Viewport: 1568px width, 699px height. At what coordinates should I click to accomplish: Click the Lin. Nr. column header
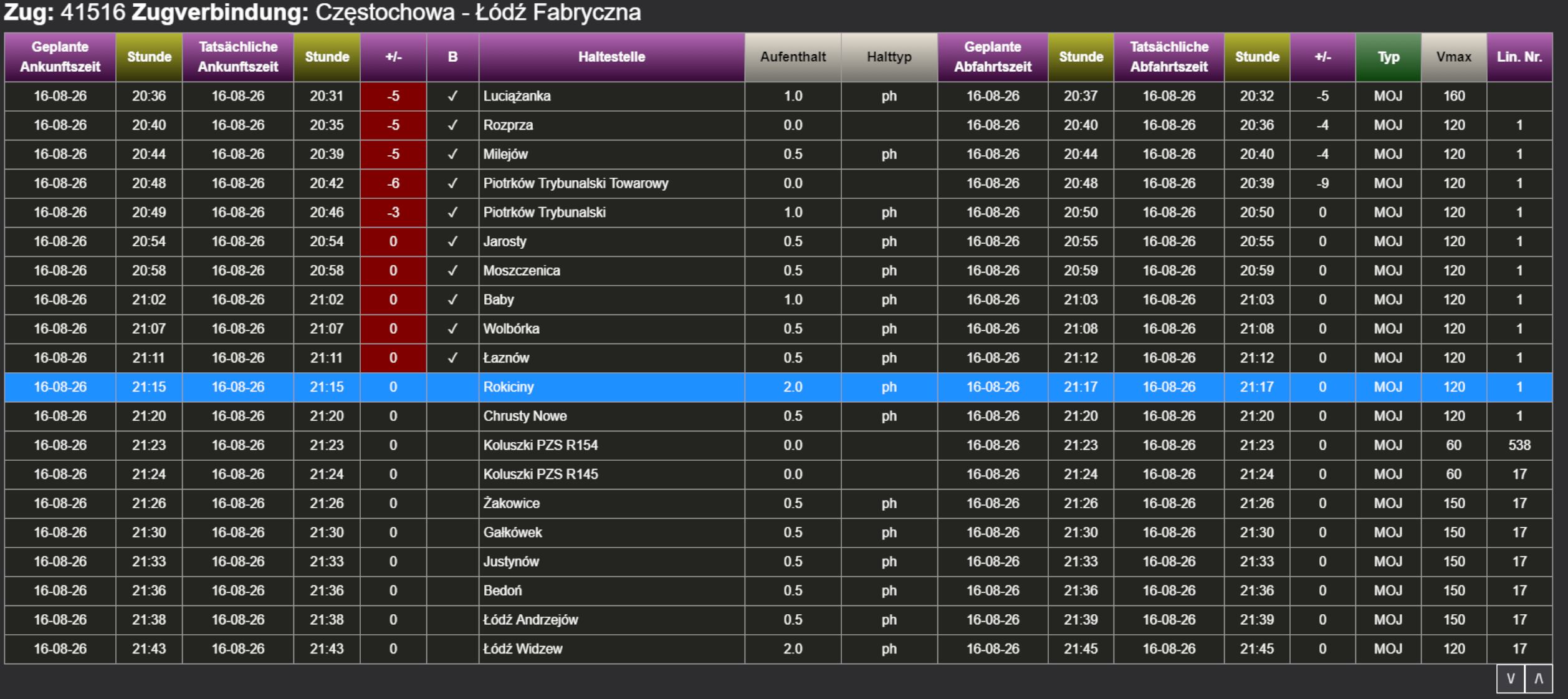(x=1519, y=57)
